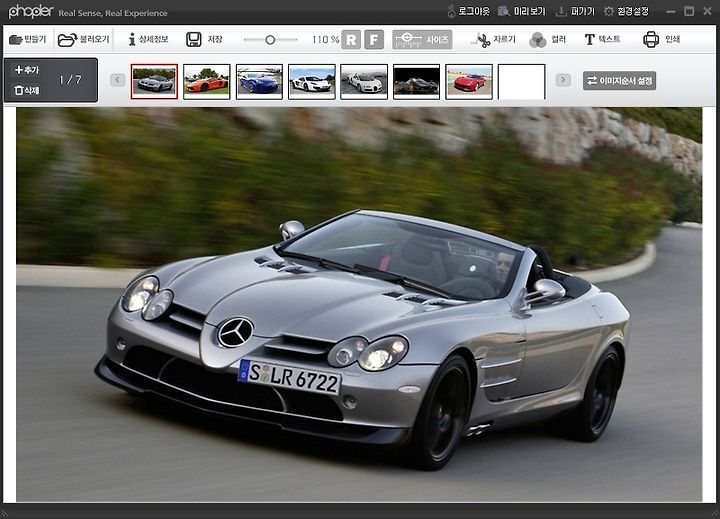Select the white Bugatti thumbnail
This screenshot has width=720, height=519.
(x=364, y=82)
